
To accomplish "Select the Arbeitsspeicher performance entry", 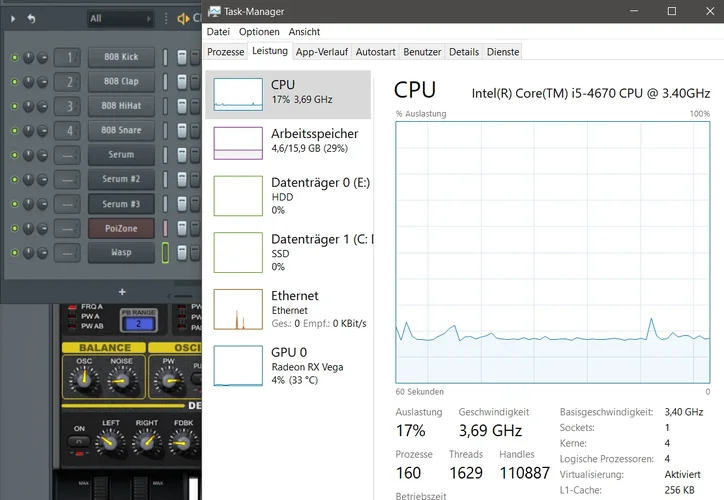I will [x=288, y=143].
